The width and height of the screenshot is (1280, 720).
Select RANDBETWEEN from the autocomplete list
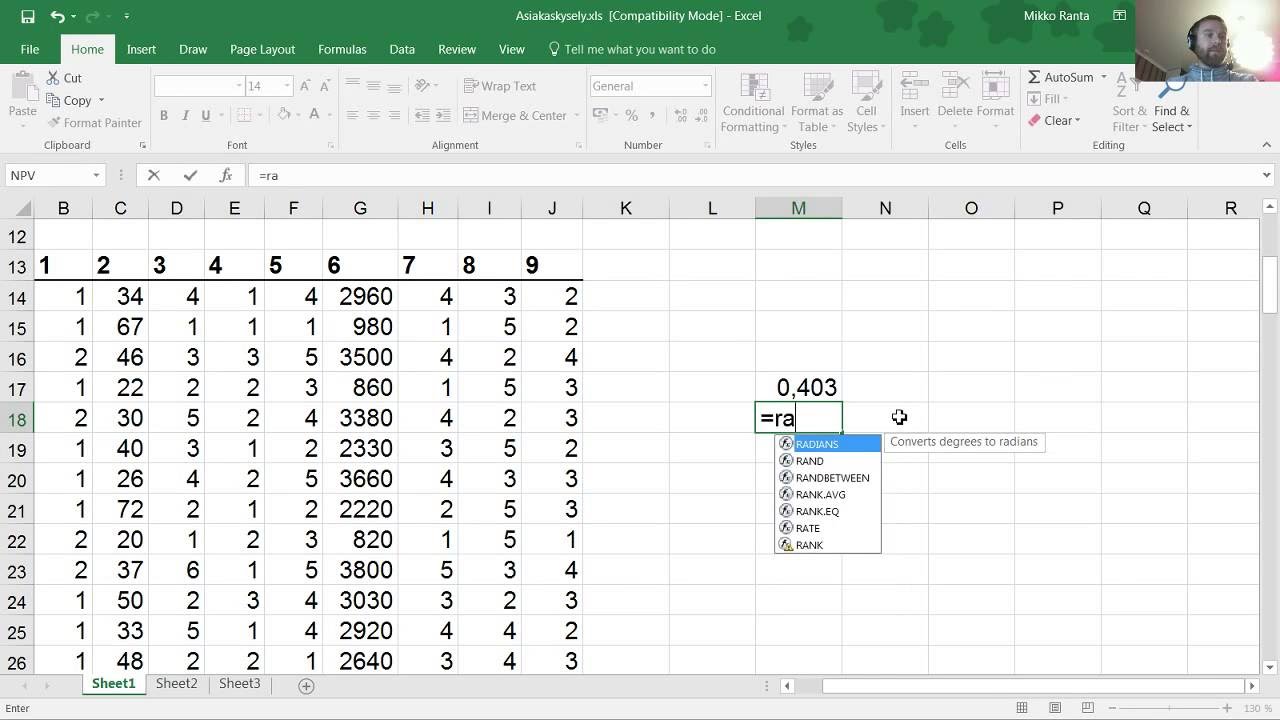828,478
